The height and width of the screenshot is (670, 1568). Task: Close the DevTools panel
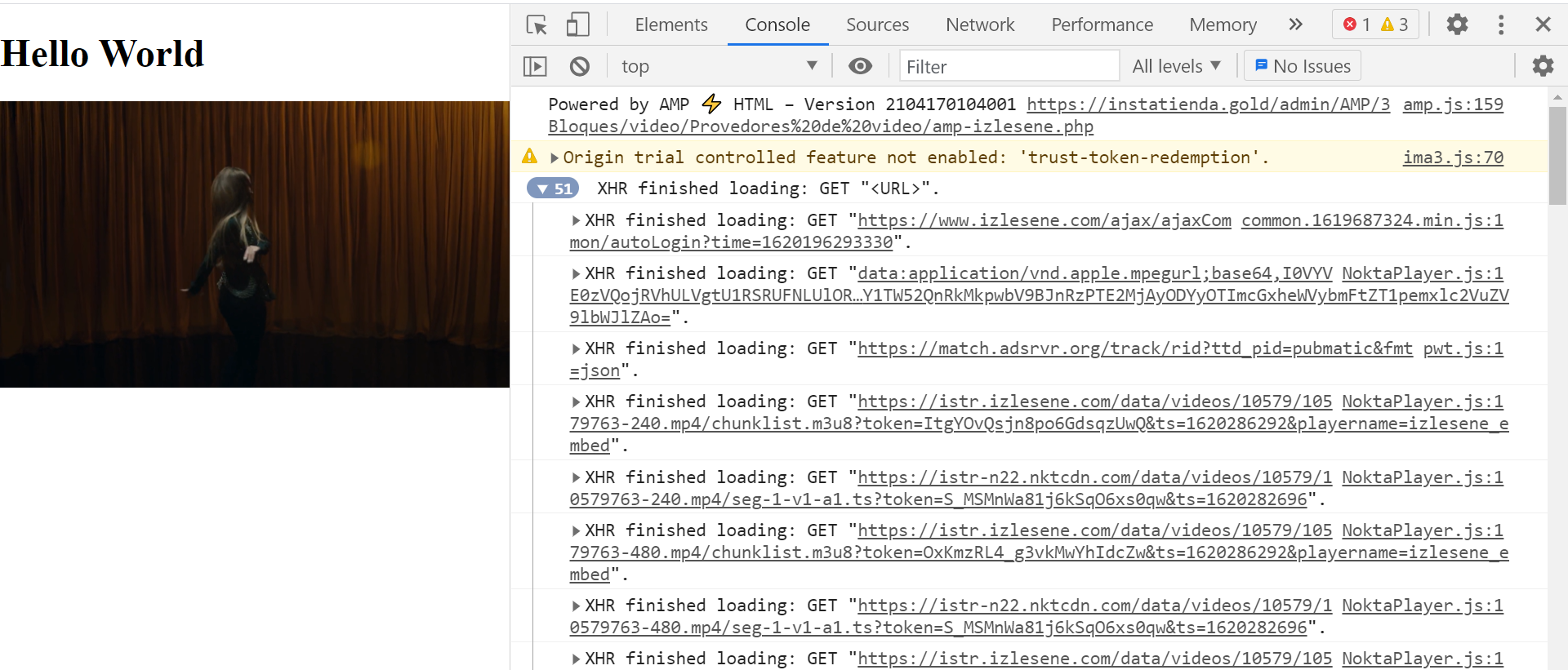[1543, 24]
